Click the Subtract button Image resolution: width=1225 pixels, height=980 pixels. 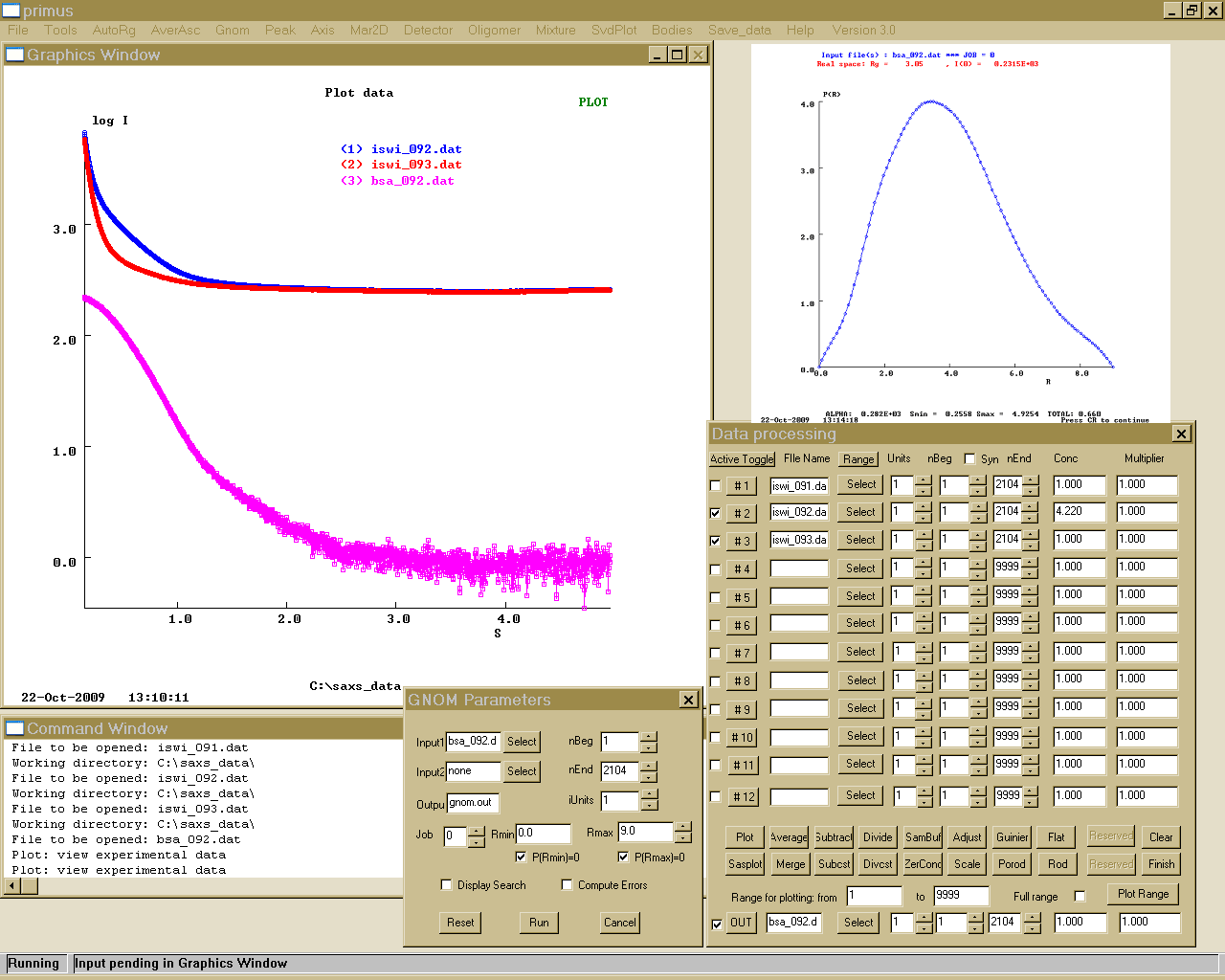(834, 836)
